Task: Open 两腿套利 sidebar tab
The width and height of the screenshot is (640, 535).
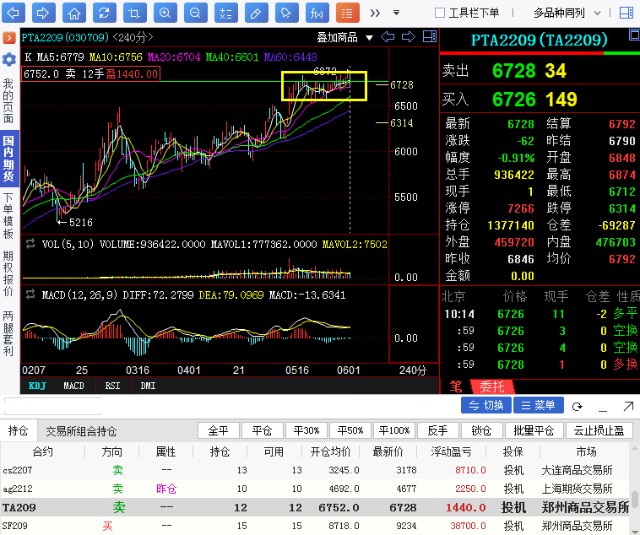Action: pyautogui.click(x=9, y=333)
